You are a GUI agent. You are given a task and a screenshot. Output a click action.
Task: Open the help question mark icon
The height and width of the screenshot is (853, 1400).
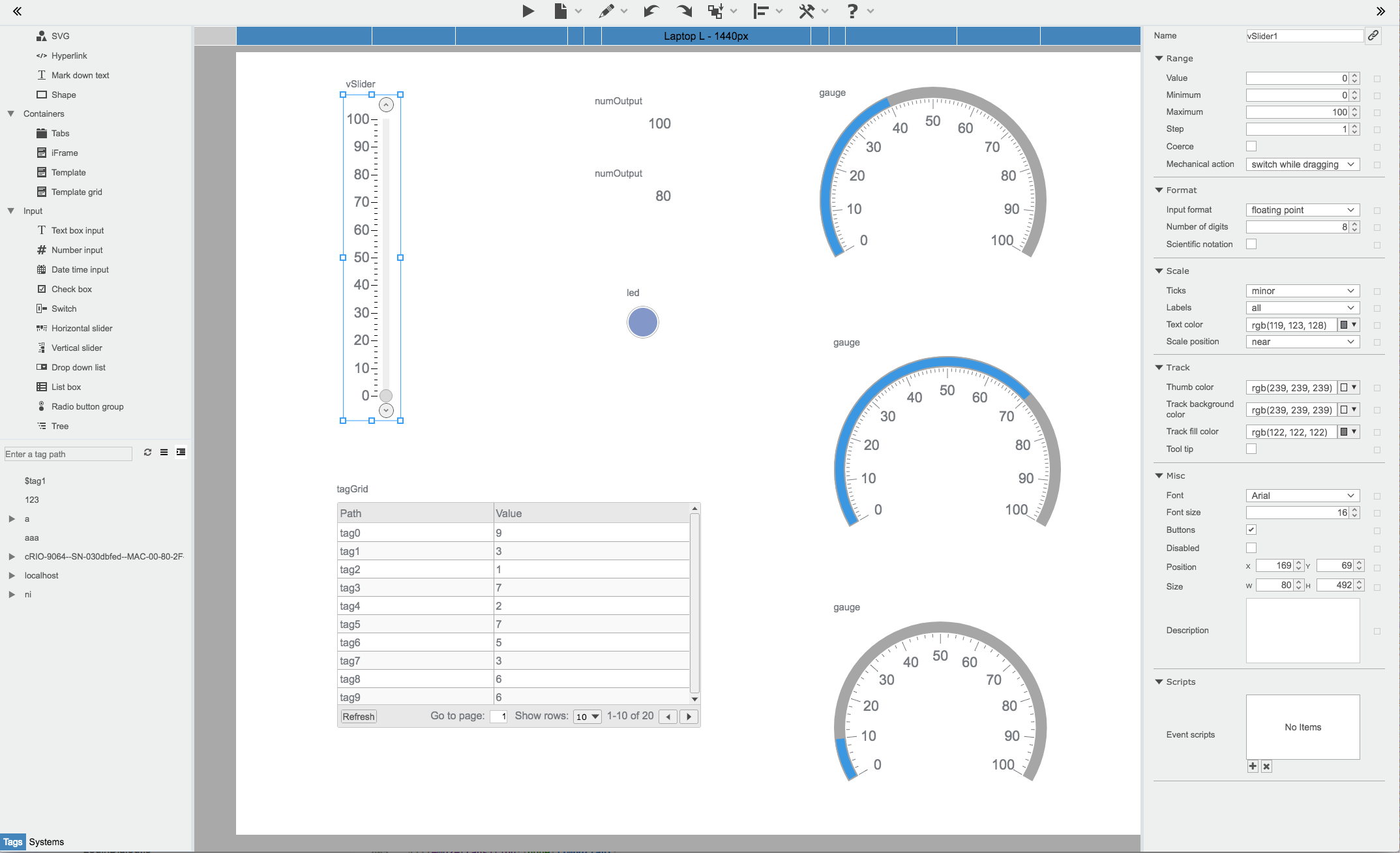852,11
